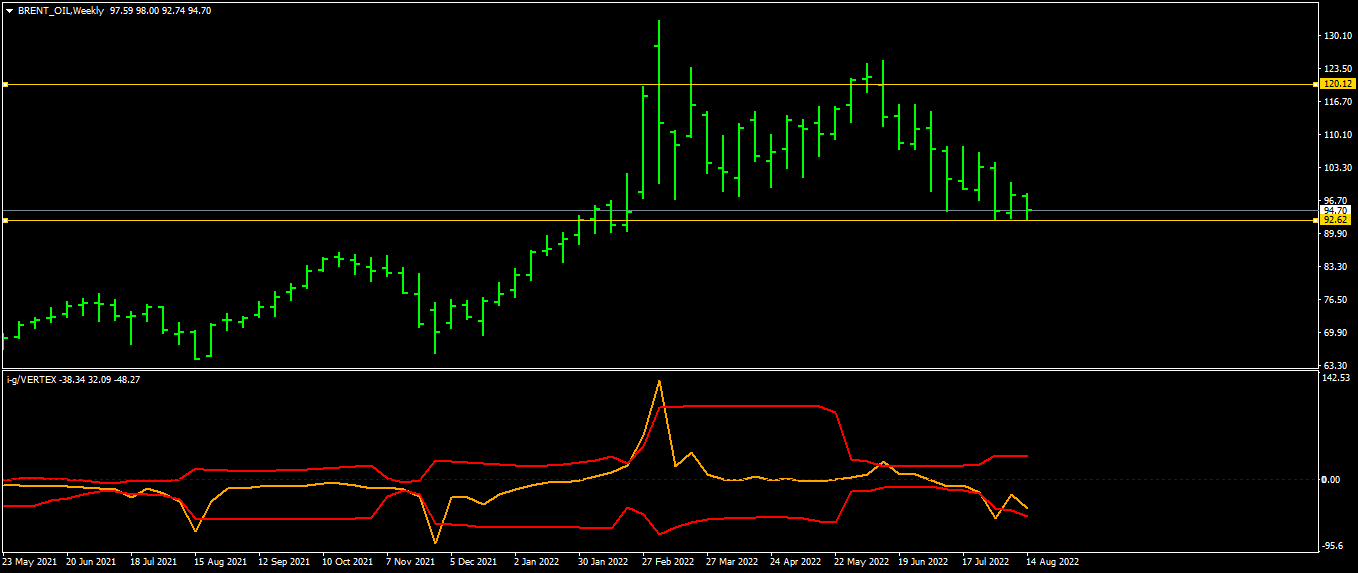Click the 5 Dec 2021 date label

[x=474, y=562]
